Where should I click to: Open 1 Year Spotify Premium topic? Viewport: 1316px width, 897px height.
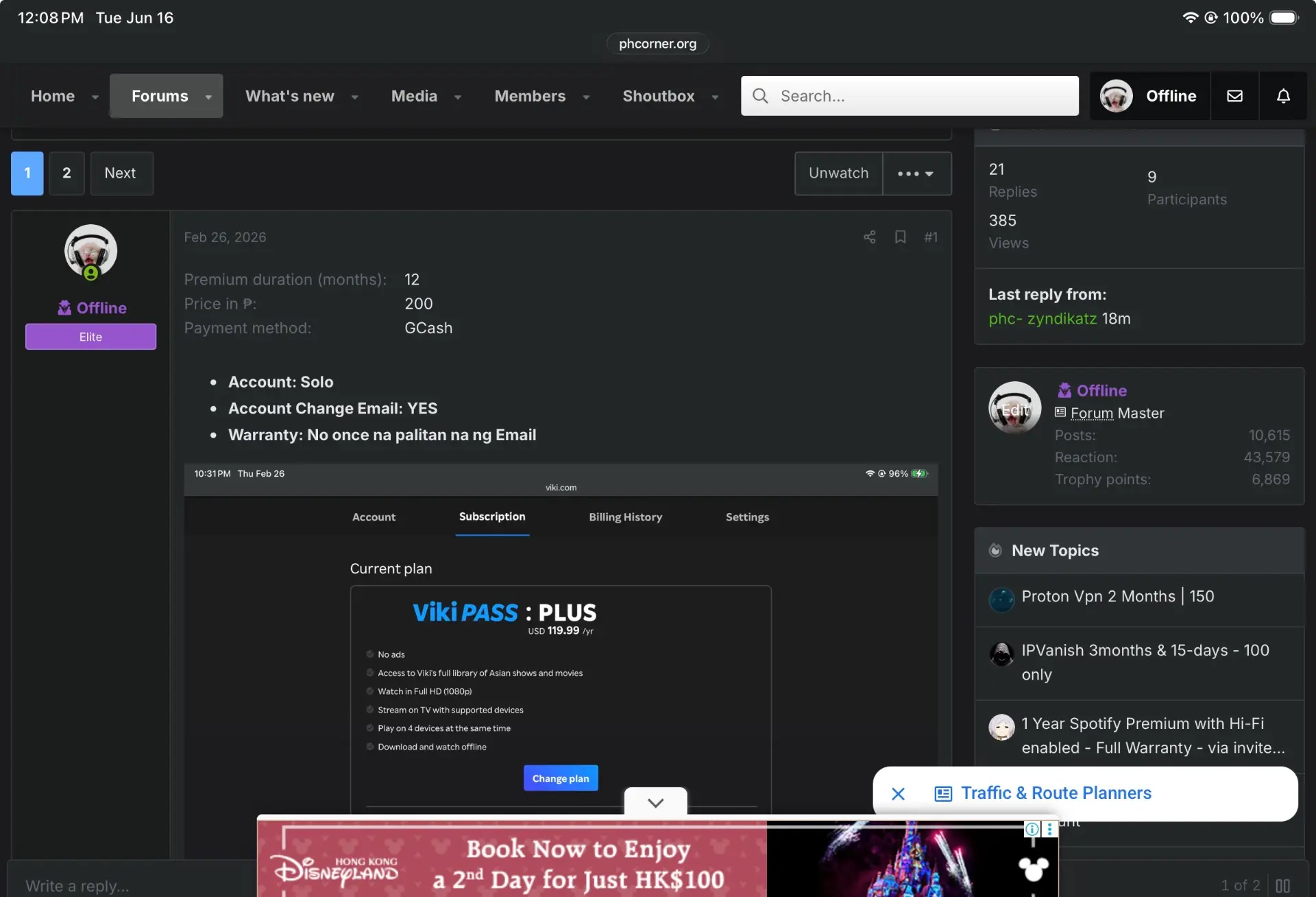click(1153, 736)
